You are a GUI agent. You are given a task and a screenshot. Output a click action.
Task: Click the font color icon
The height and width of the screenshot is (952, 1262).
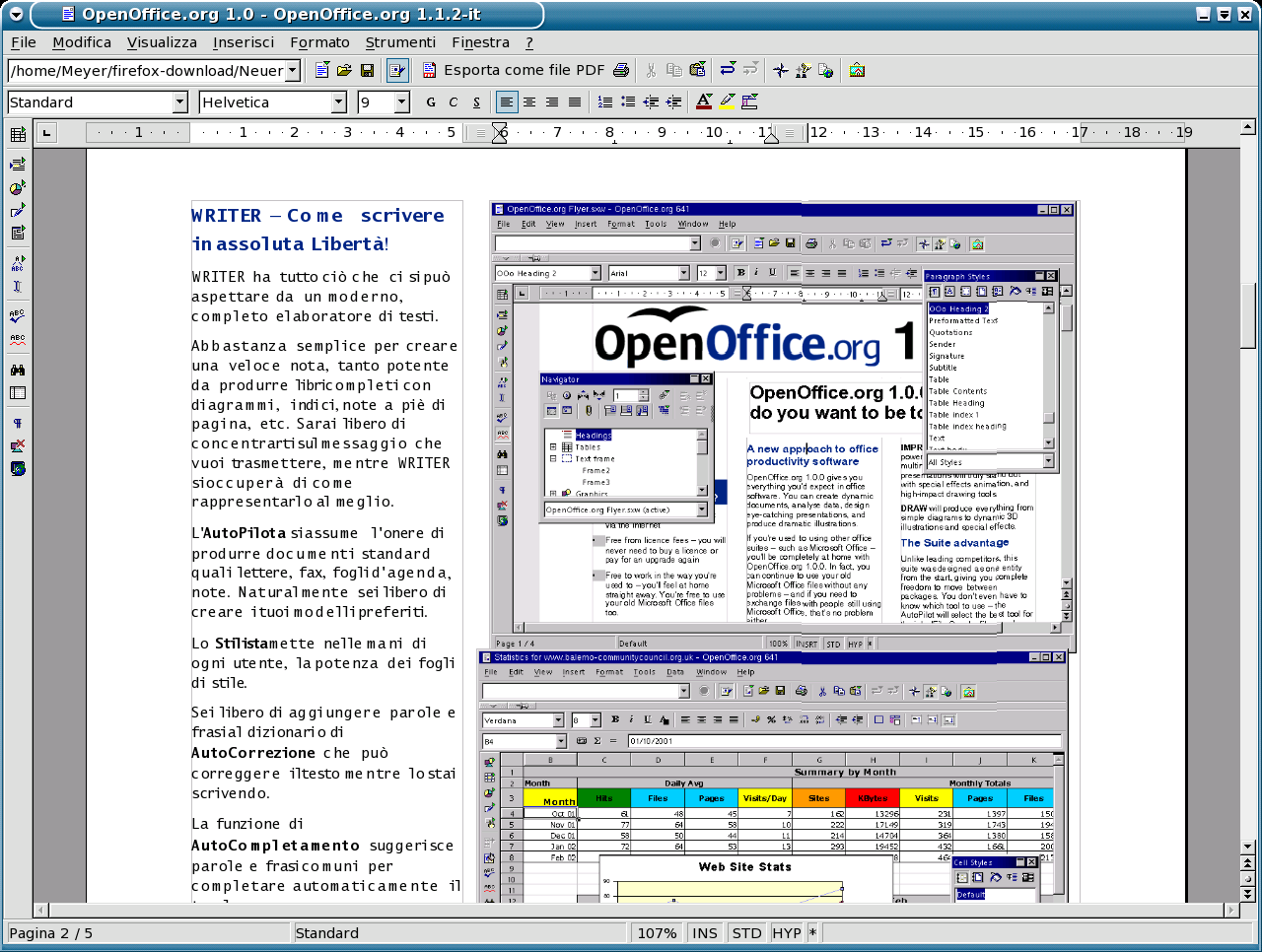[x=704, y=102]
